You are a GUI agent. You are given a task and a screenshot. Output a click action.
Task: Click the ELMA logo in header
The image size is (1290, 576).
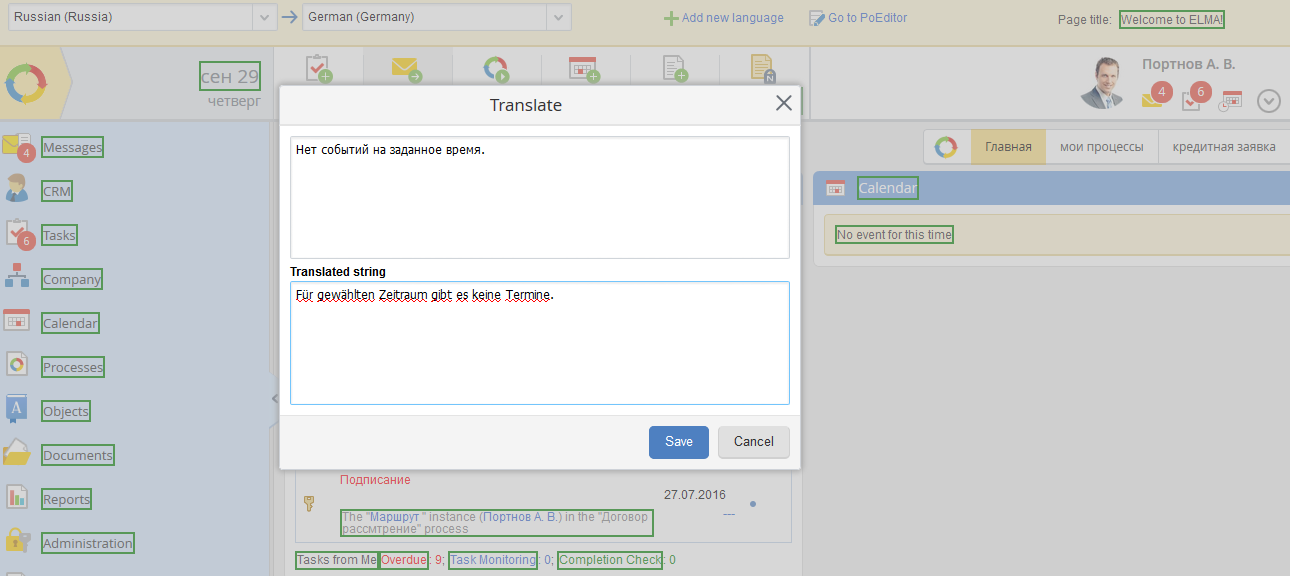pos(26,84)
